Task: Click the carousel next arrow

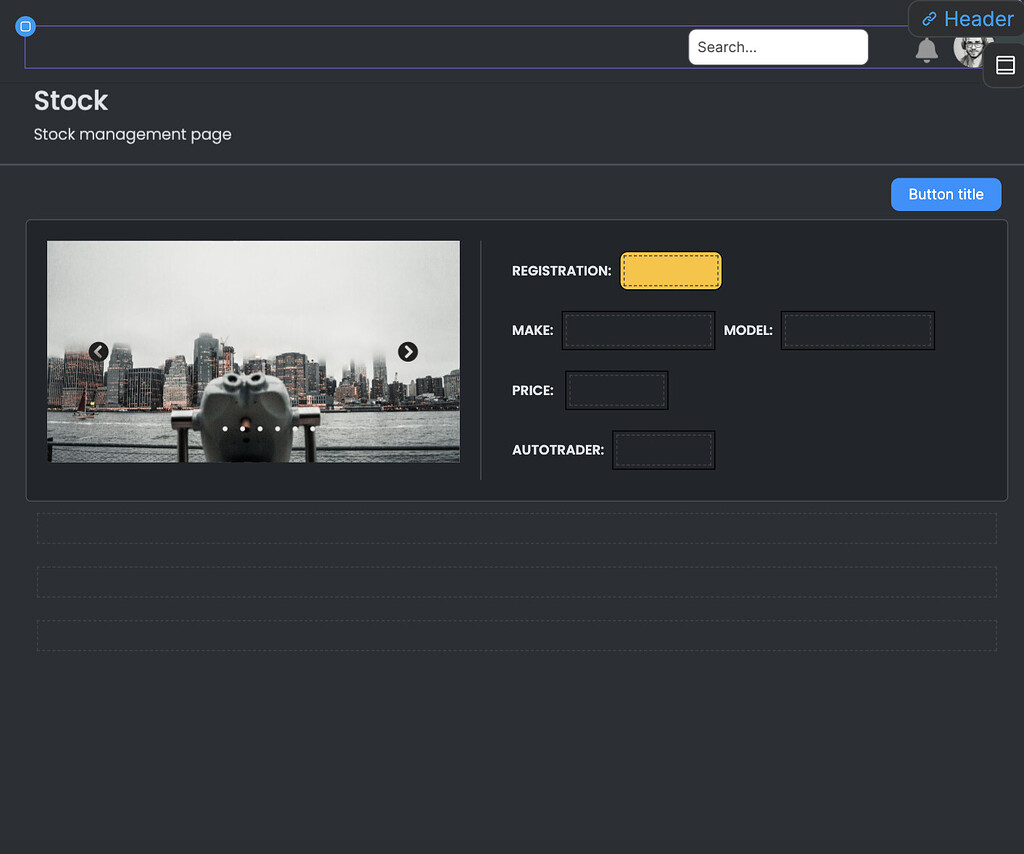Action: point(408,351)
